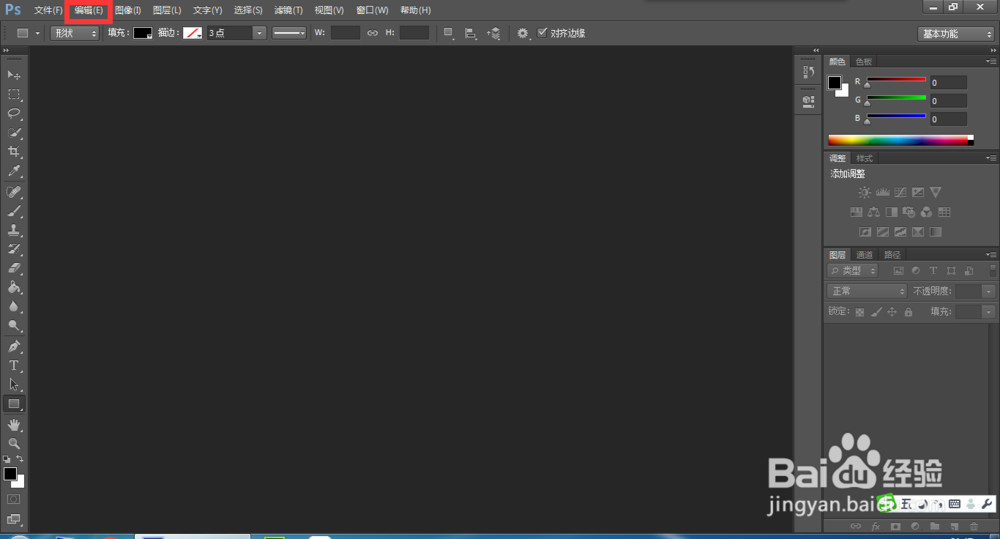The width and height of the screenshot is (1000, 539).
Task: Select the Blur tool
Action: 13,307
